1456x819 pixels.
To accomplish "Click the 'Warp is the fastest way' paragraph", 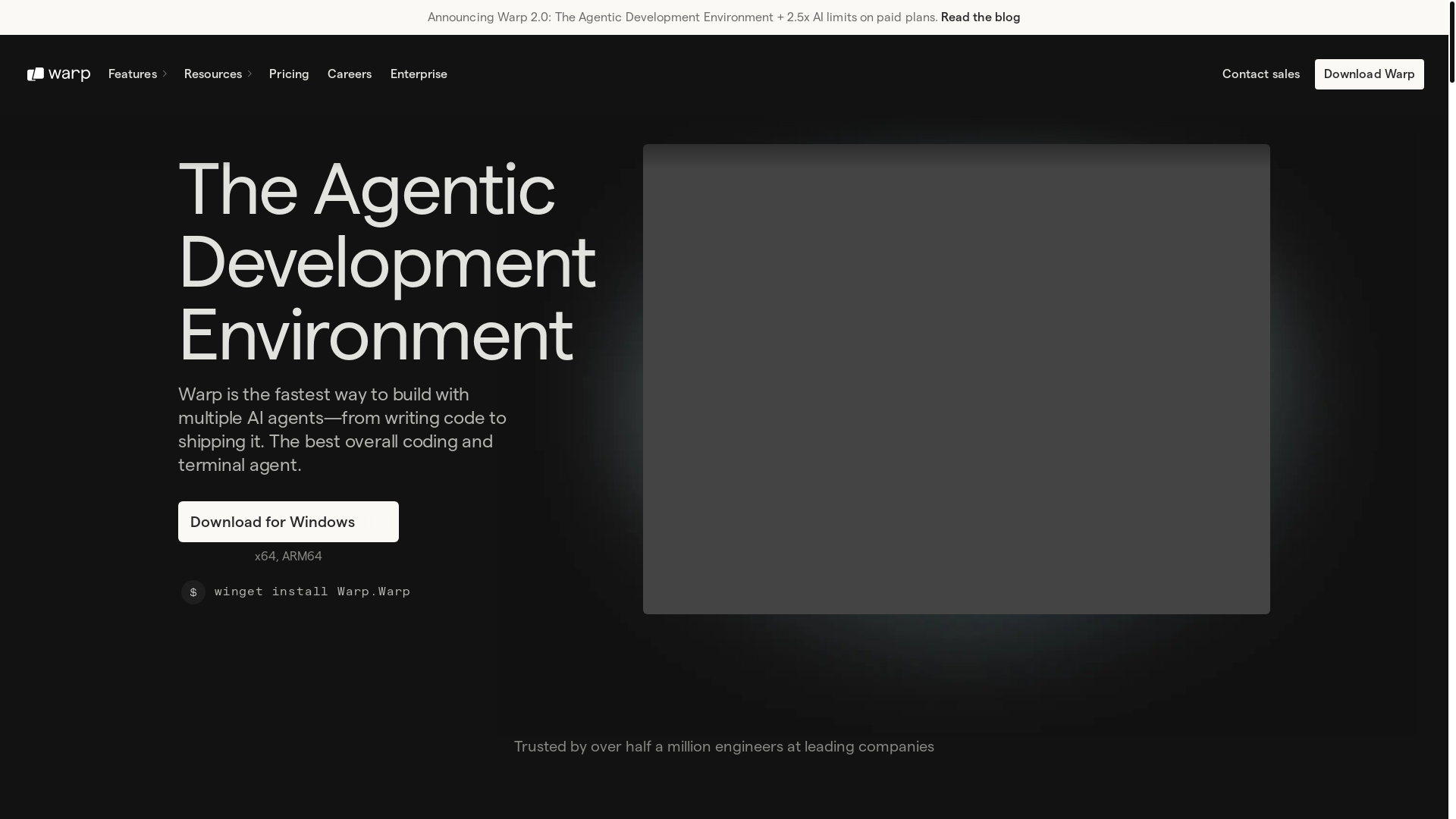I will [x=343, y=430].
